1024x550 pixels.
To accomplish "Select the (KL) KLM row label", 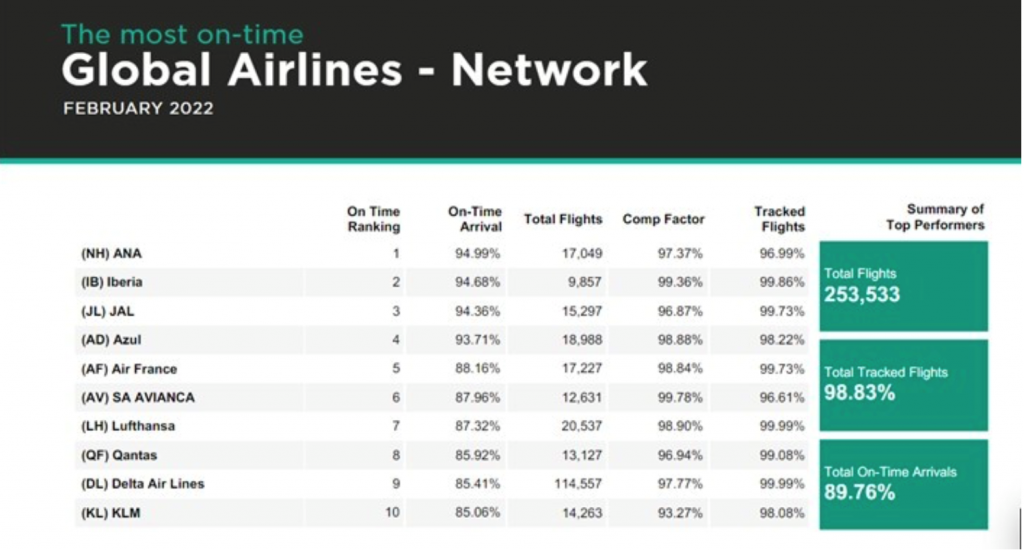I will (x=109, y=513).
